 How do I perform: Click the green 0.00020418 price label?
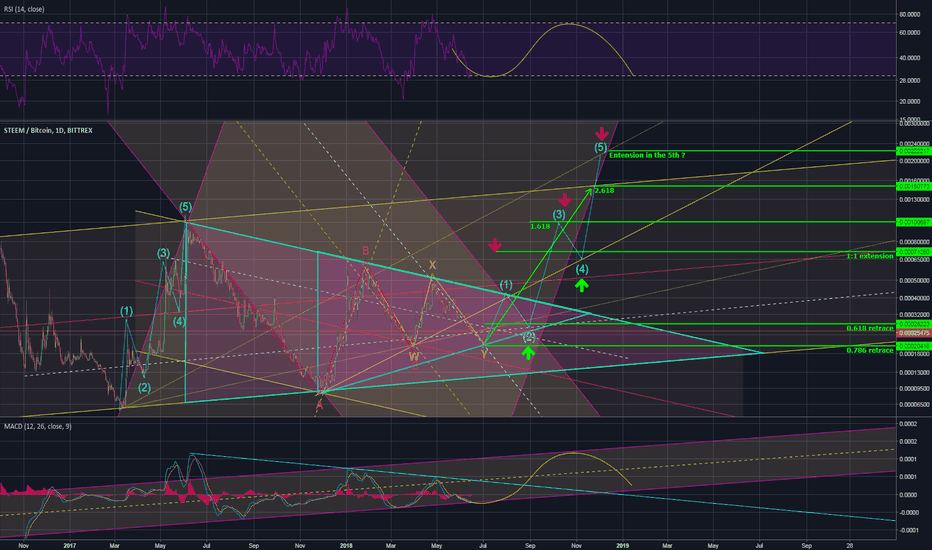coord(914,345)
